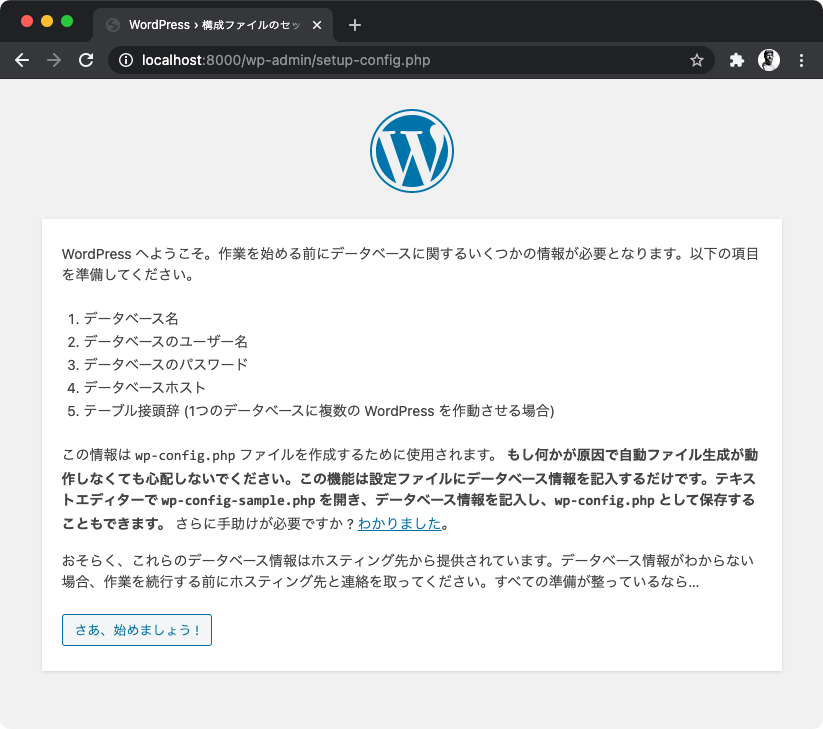Click the yellow minimize window button
Screen dimensions: 823x729
click(47, 21)
